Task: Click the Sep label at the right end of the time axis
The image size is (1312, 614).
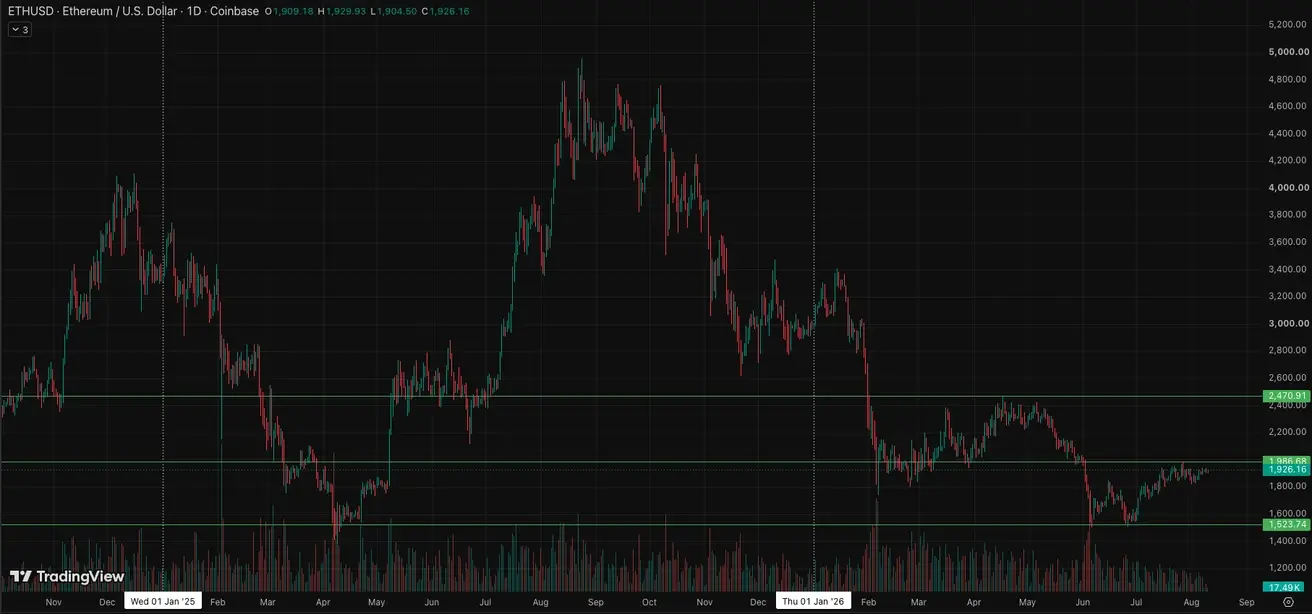Action: click(x=1246, y=603)
